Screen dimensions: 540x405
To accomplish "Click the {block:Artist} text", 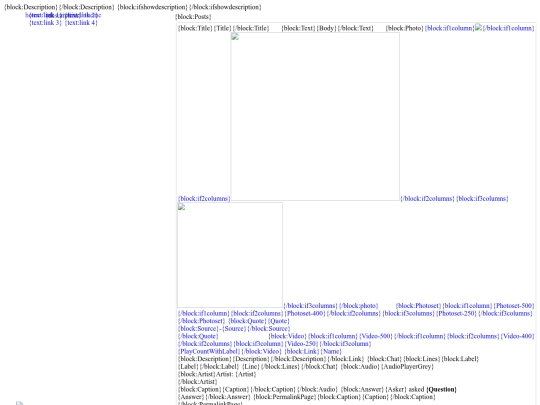I will tap(197, 374).
